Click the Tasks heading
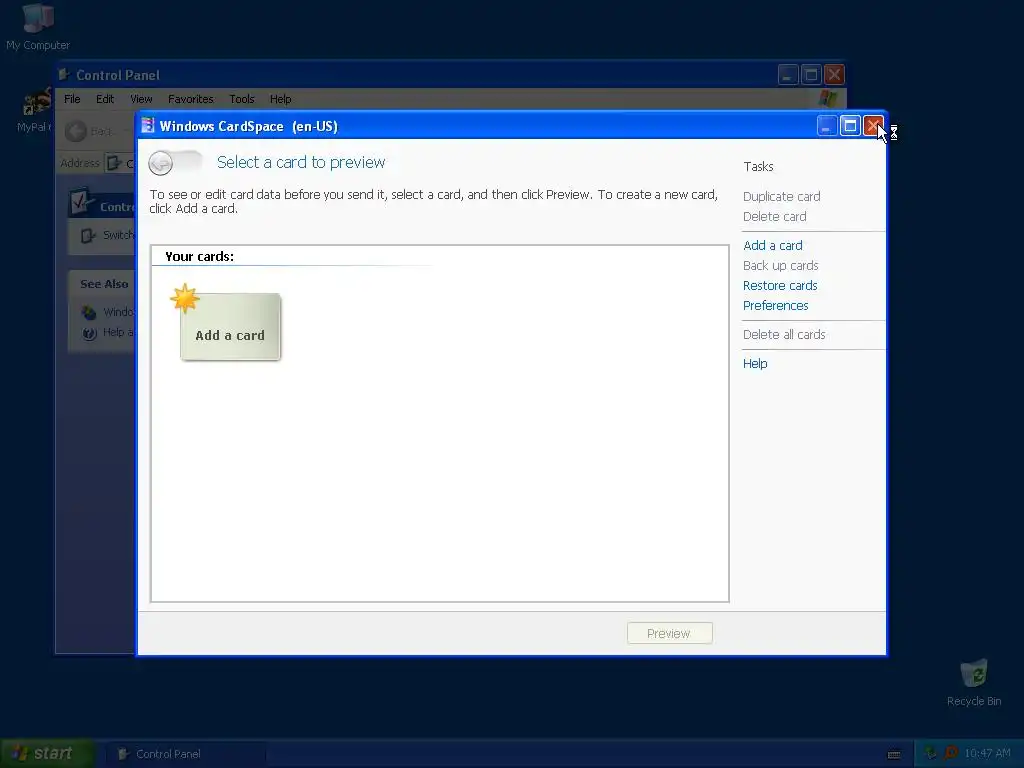This screenshot has height=768, width=1024. 758,167
